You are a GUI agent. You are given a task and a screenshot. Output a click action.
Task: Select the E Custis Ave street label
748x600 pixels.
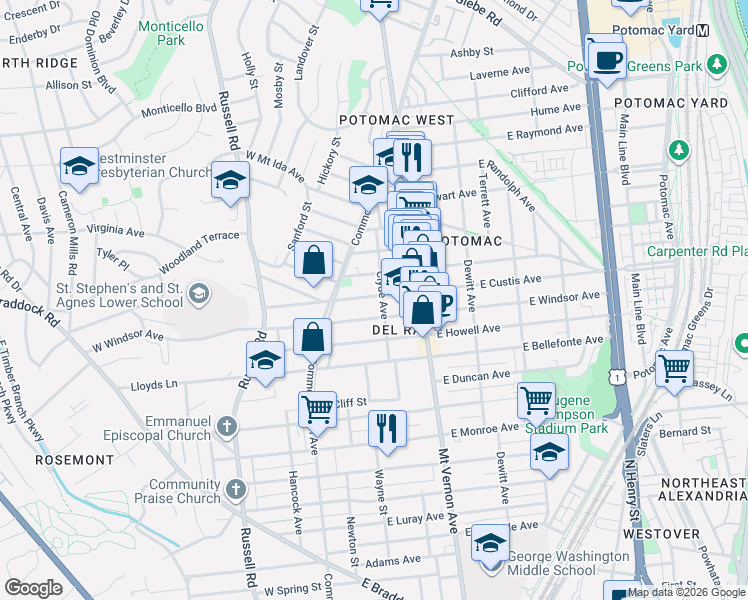tap(510, 281)
